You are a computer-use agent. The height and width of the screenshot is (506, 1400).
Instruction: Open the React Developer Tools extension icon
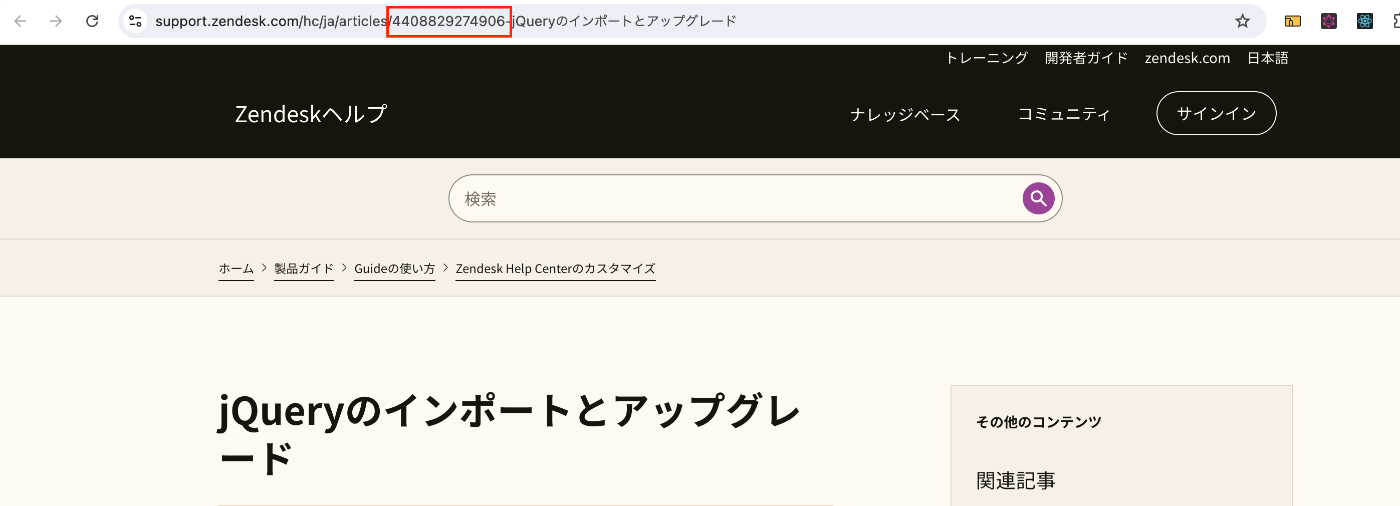tap(1365, 21)
